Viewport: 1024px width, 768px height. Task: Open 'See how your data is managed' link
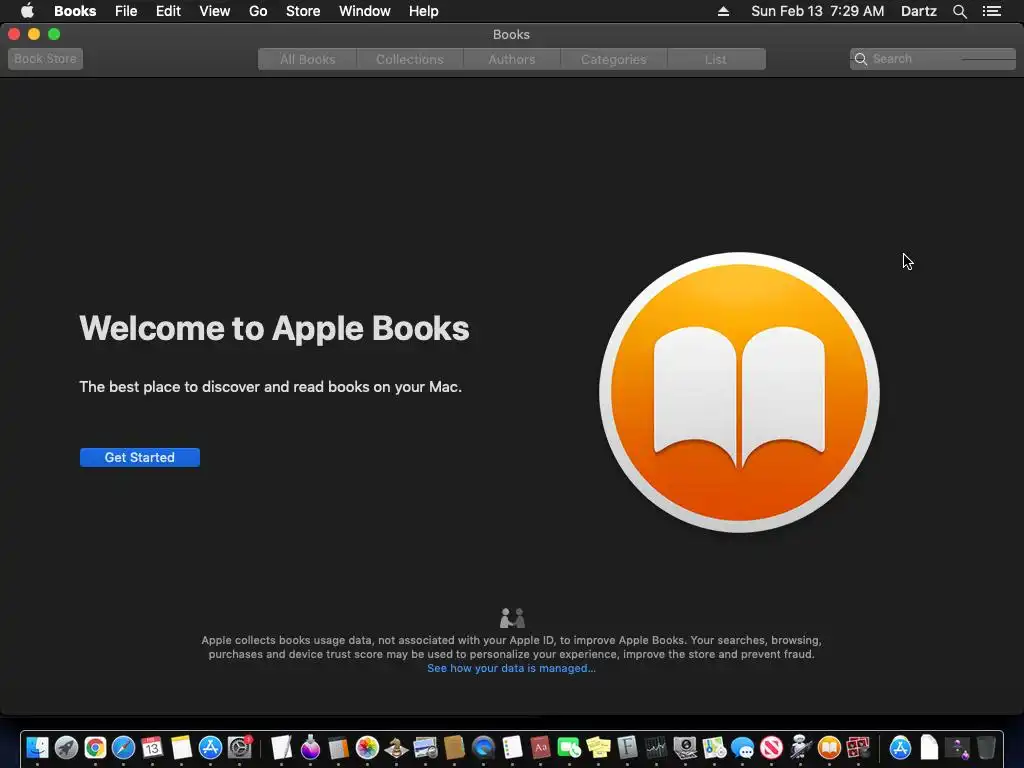point(511,668)
